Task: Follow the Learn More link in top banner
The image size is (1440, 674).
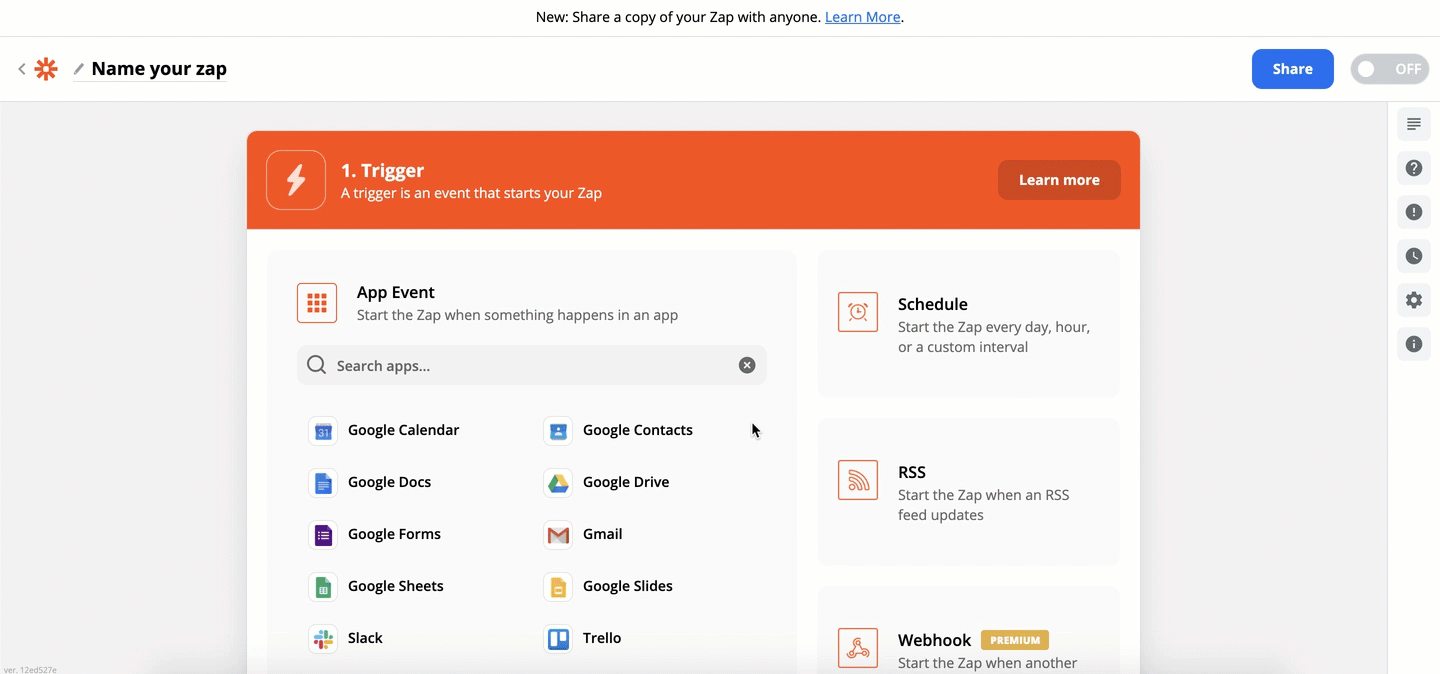Action: pyautogui.click(x=862, y=17)
